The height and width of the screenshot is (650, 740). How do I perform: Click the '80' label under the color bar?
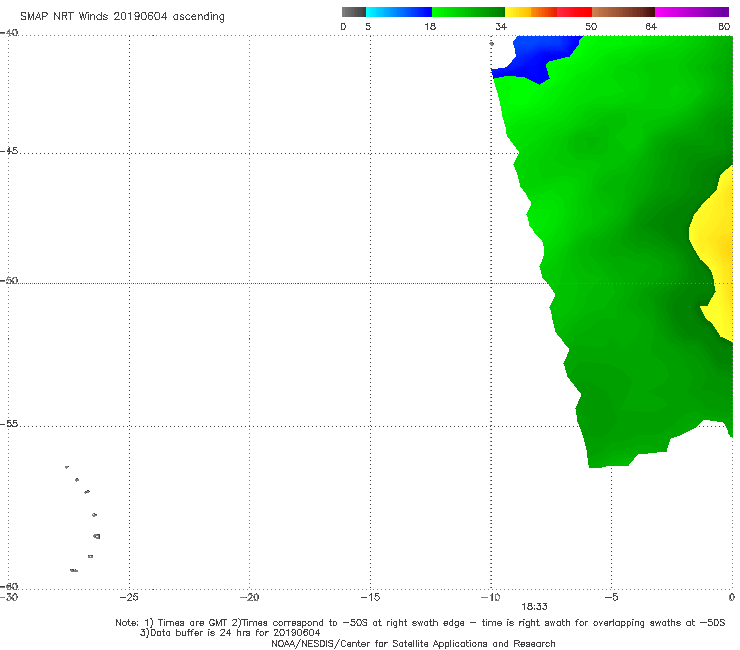tap(724, 27)
